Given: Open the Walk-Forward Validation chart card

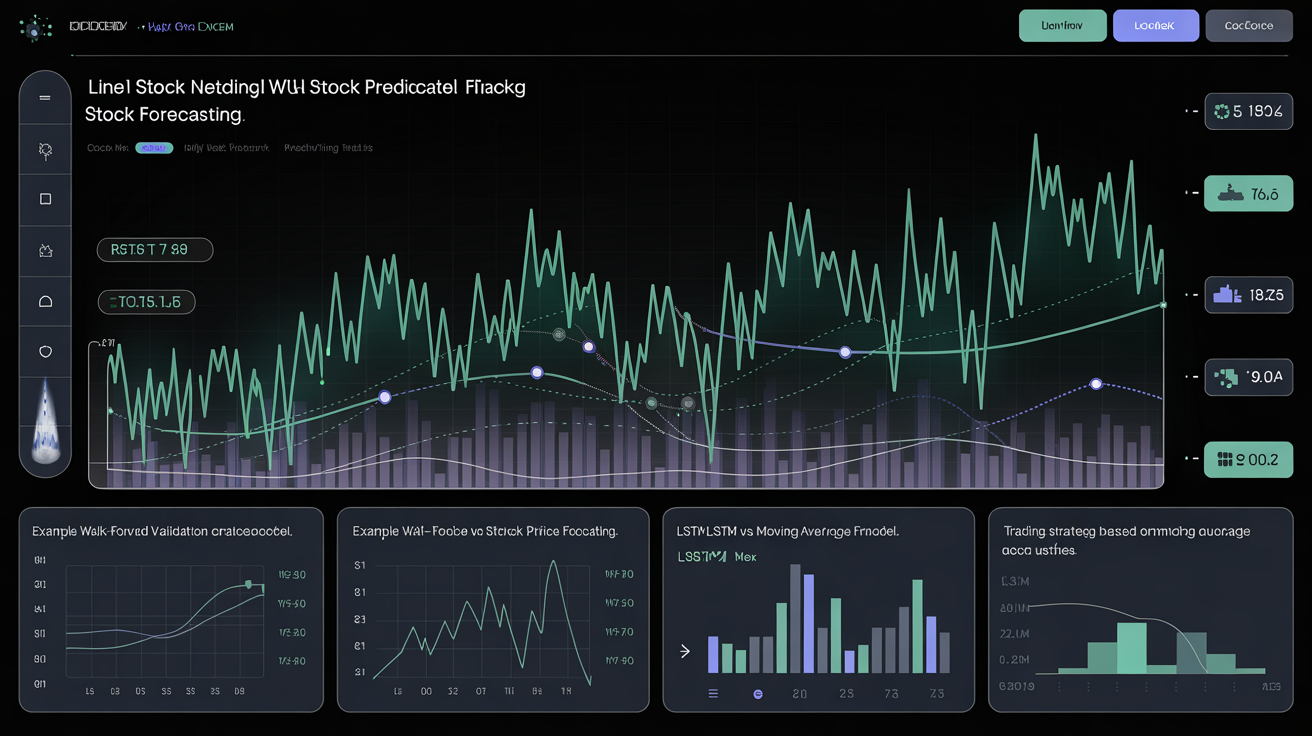Looking at the screenshot, I should tap(171, 609).
